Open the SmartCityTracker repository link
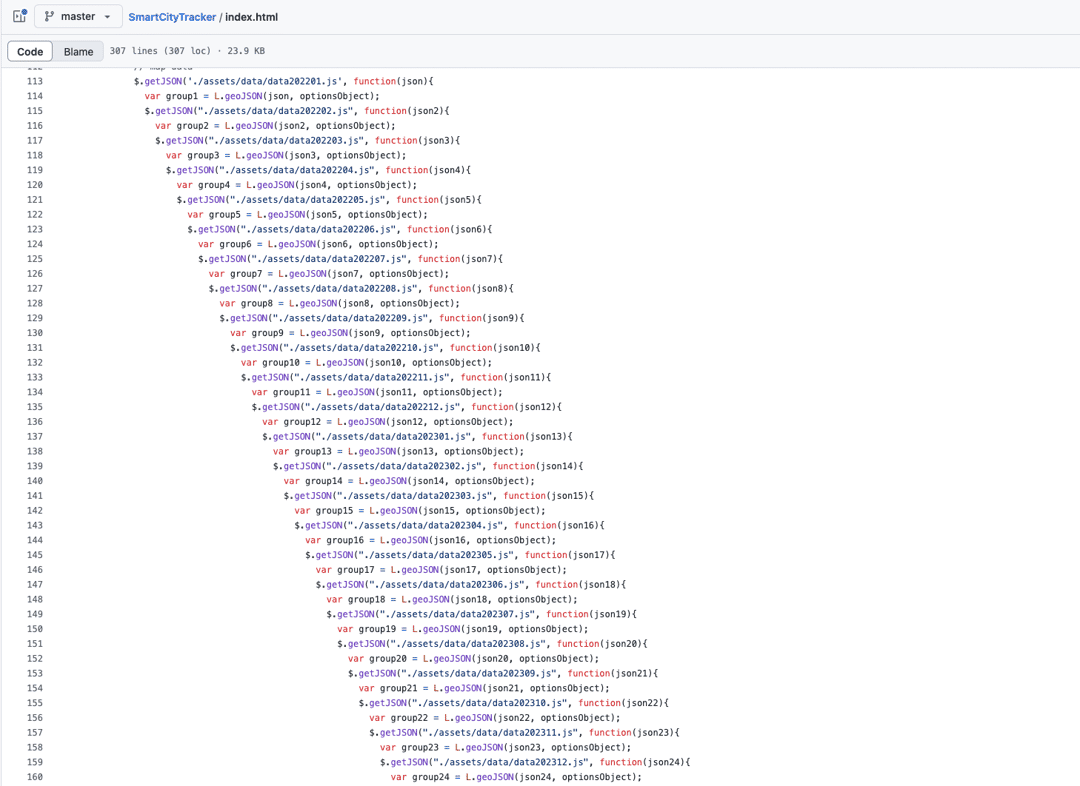 tap(172, 17)
